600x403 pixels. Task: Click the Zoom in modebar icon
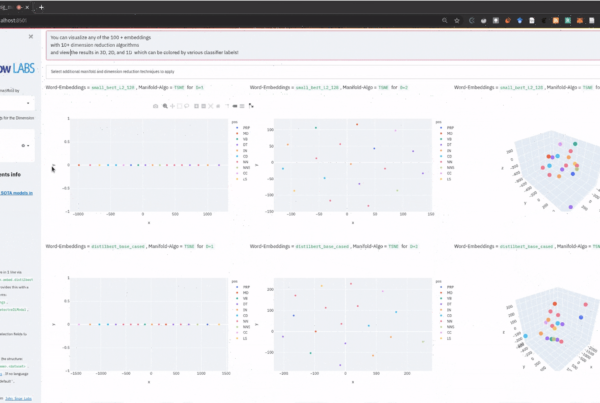[x=196, y=106]
